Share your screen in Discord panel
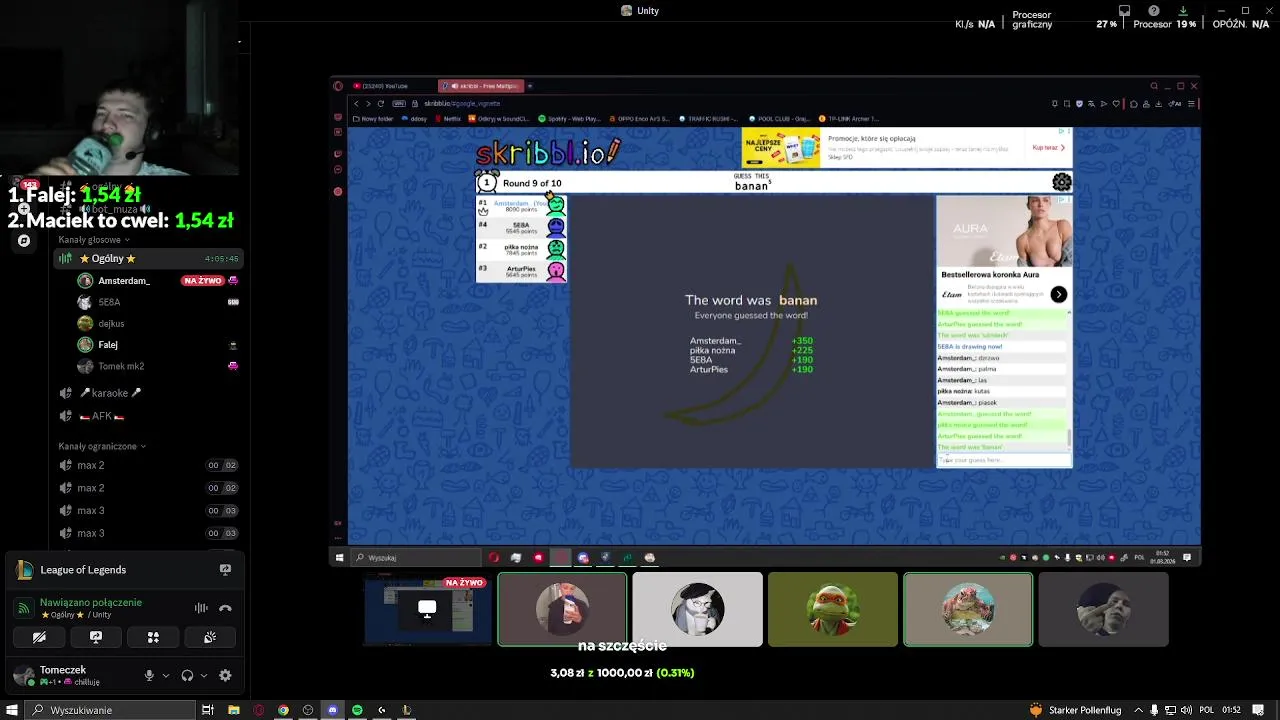Viewport: 1280px width, 720px height. 96,637
